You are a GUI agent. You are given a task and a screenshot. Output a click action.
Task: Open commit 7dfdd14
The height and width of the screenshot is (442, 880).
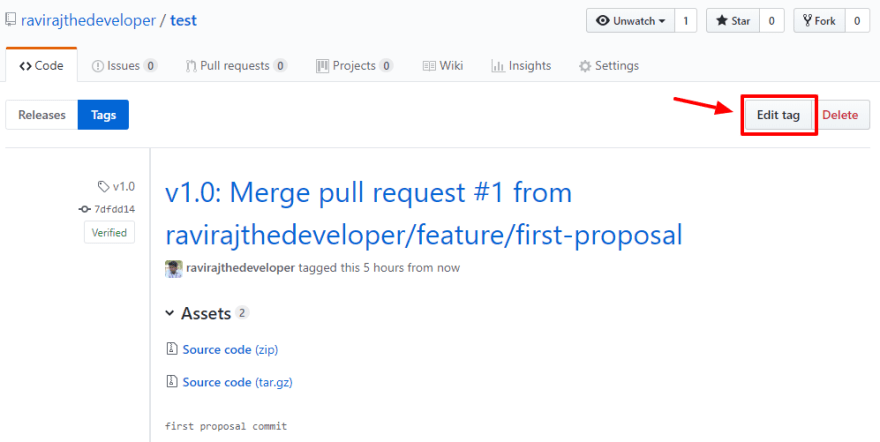tap(114, 209)
